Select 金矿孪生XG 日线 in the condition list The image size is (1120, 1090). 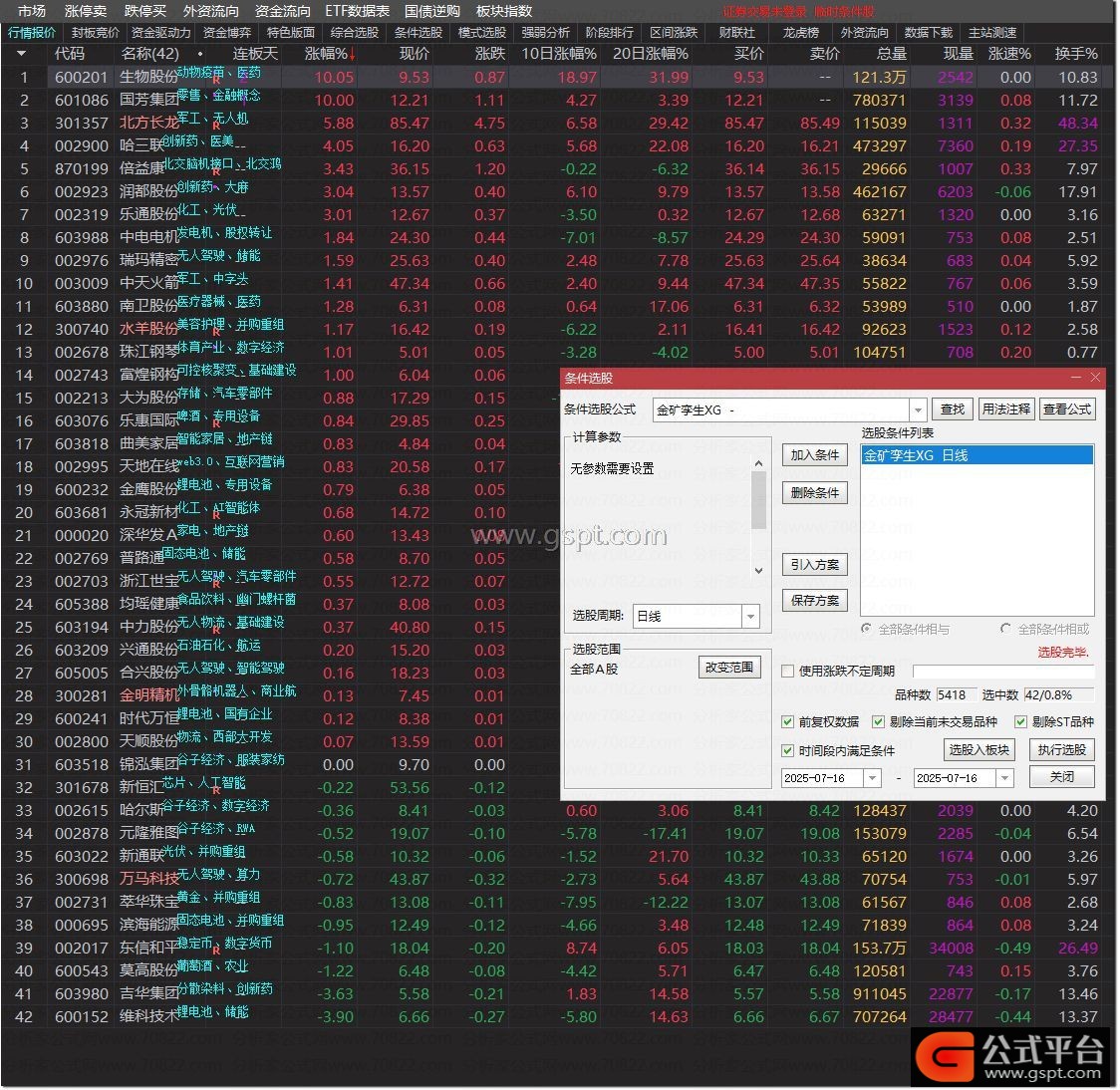click(x=978, y=455)
